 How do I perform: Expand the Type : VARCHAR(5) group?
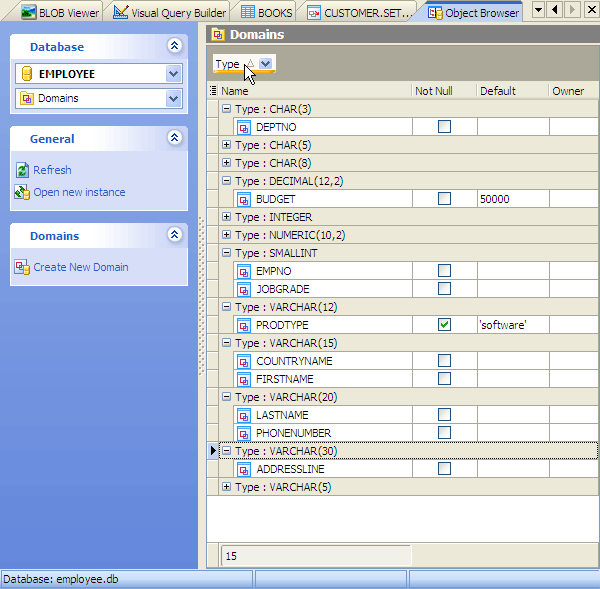click(227, 487)
